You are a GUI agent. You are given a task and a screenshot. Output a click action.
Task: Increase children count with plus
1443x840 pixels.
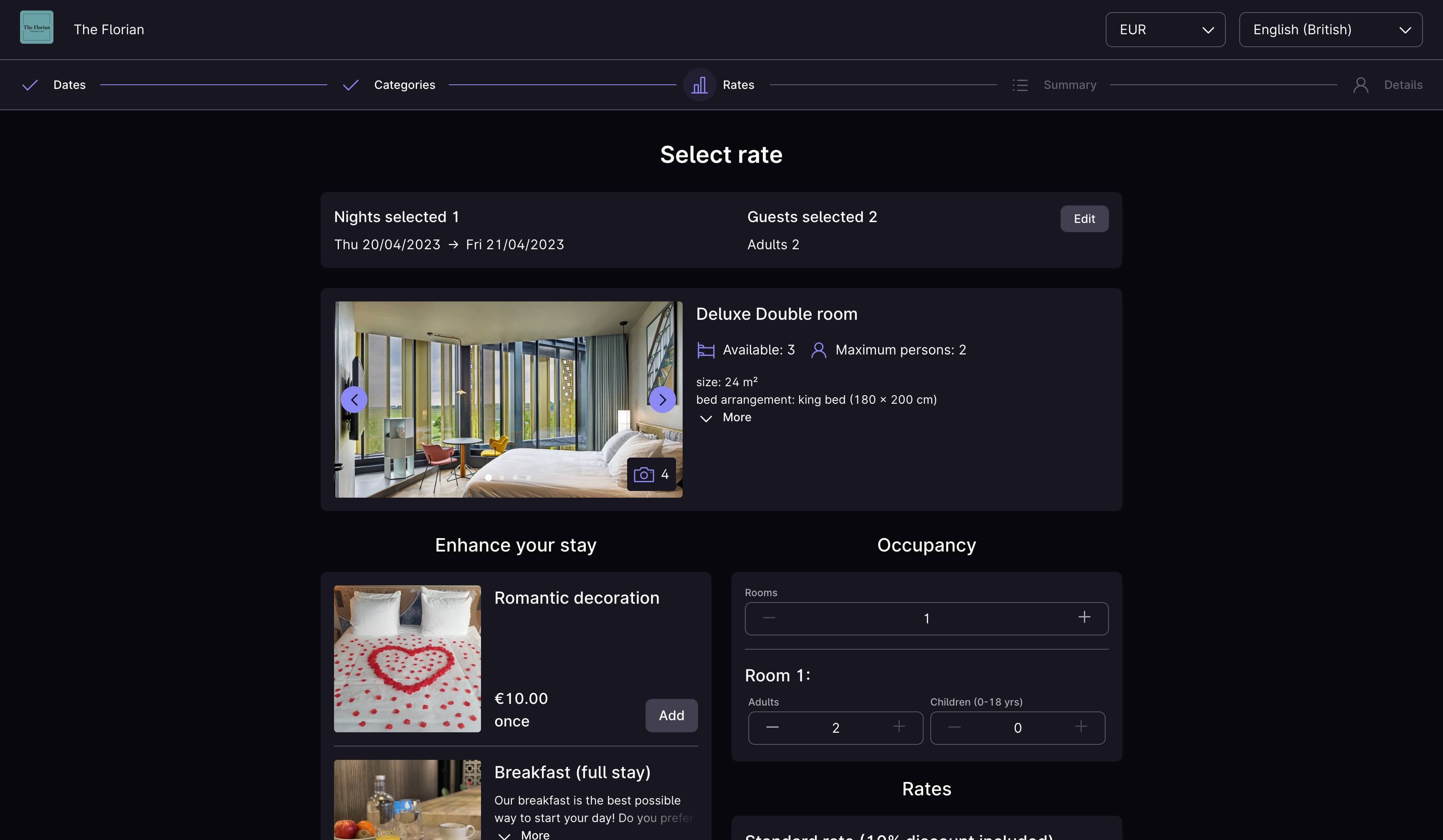pos(1081,727)
